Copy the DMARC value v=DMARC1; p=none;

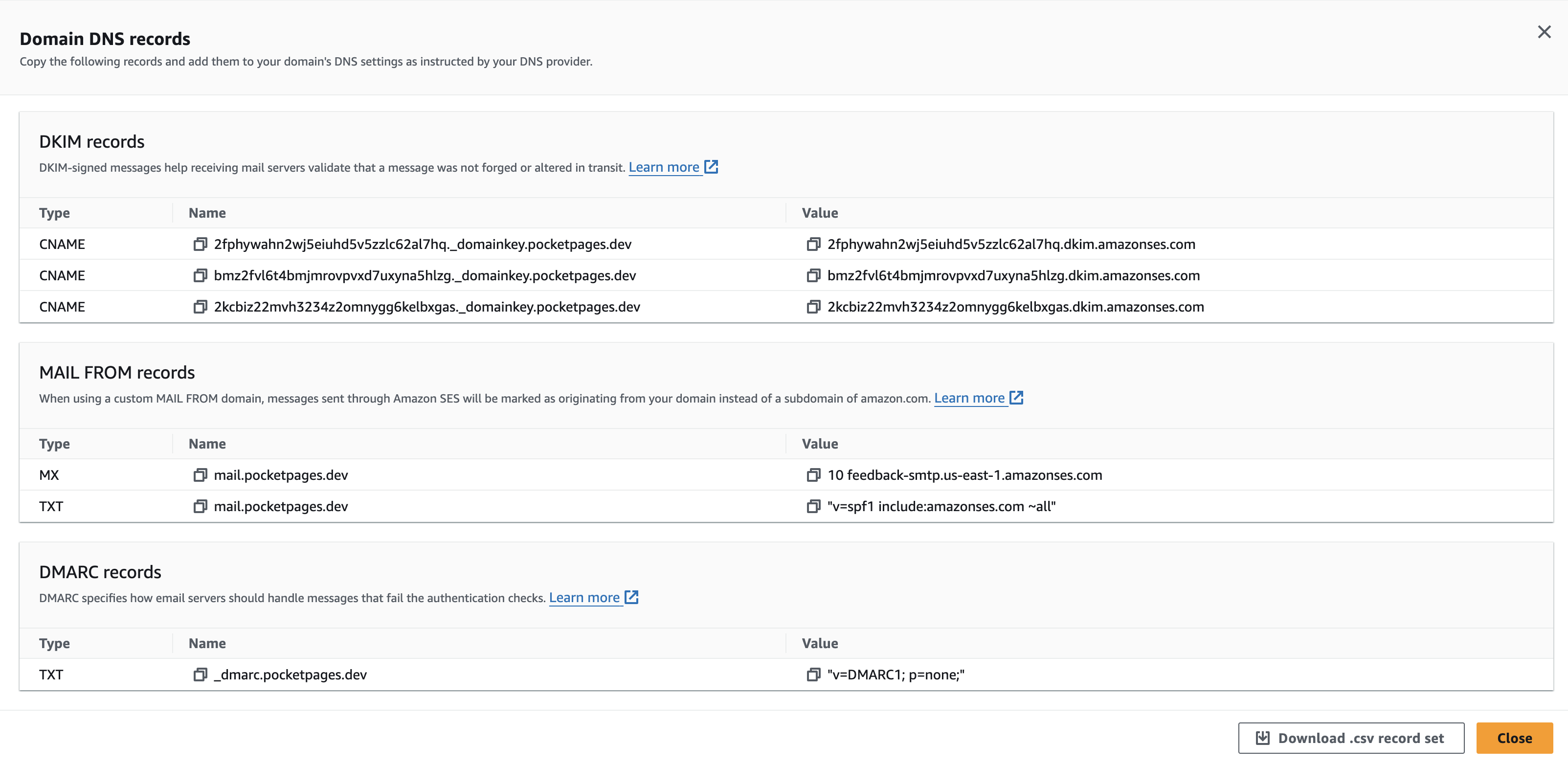[x=814, y=675]
